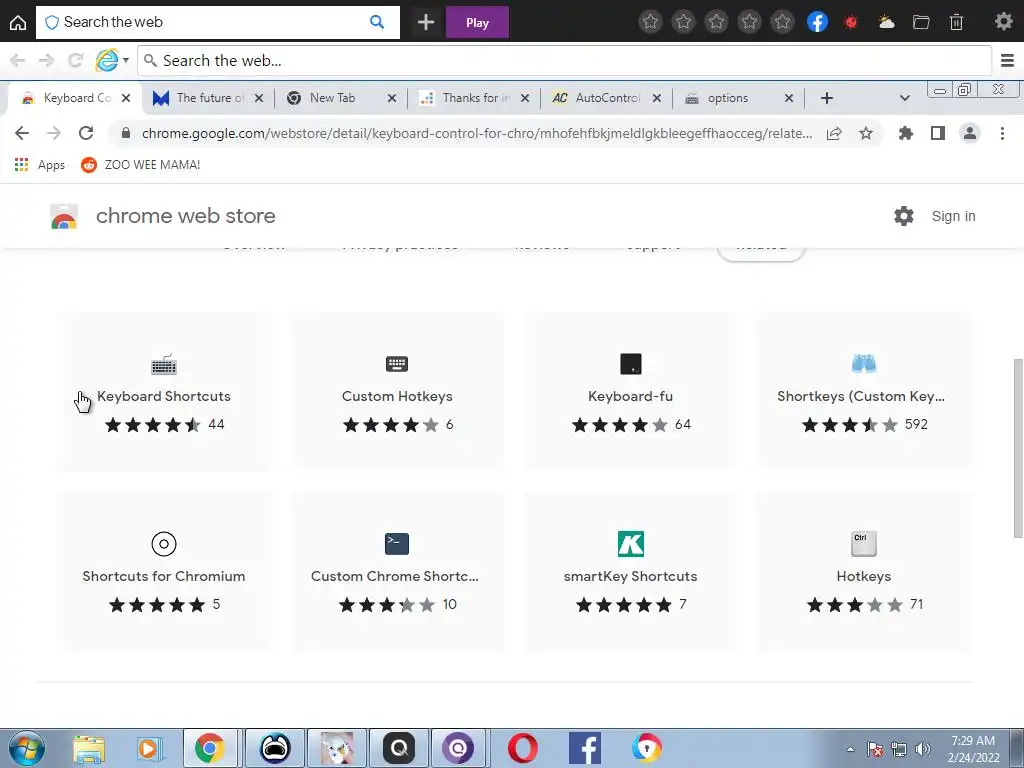Viewport: 1024px width, 768px height.
Task: Click the second Search the web... field
Action: point(564,61)
